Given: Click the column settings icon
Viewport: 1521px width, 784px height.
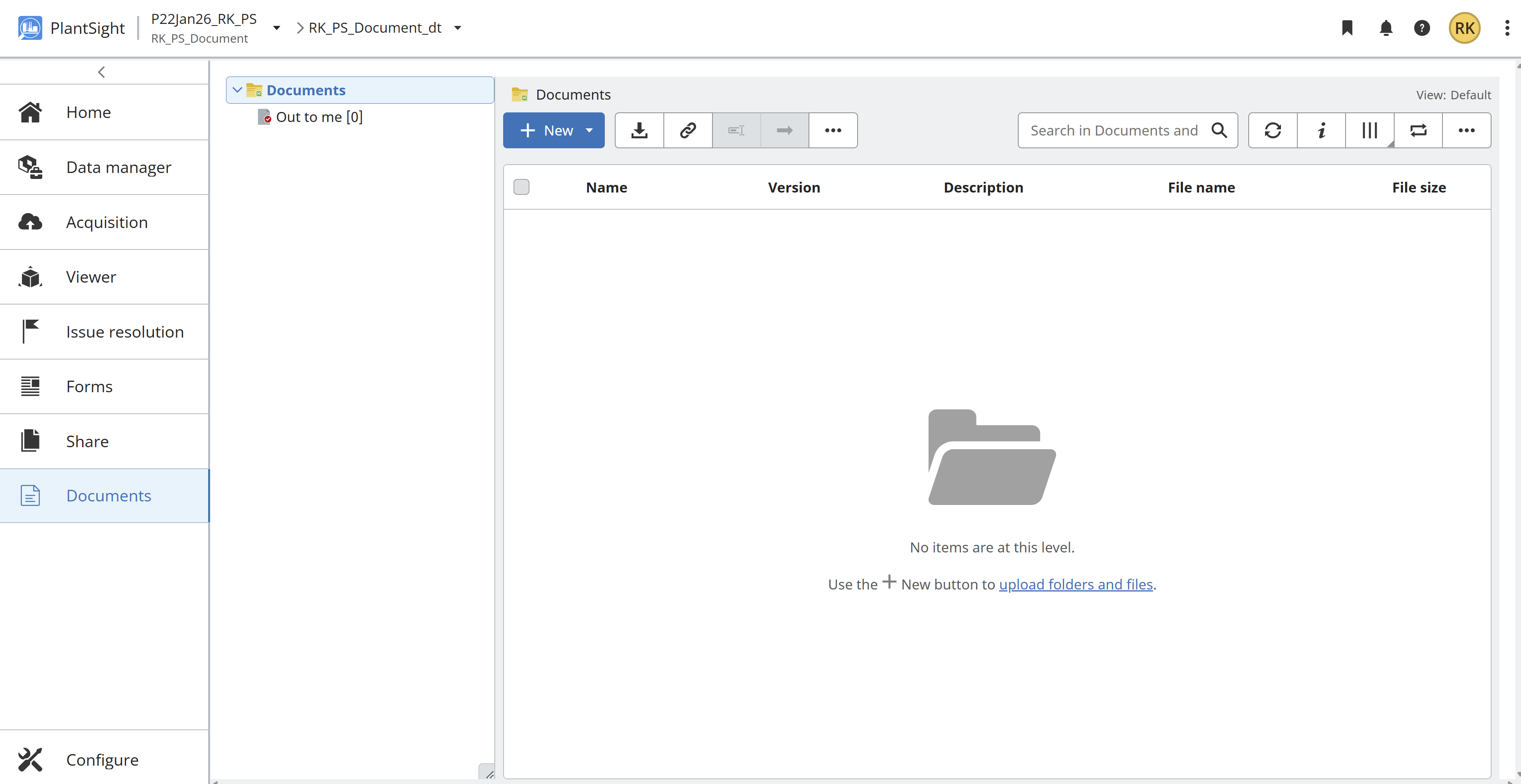Looking at the screenshot, I should 1369,130.
